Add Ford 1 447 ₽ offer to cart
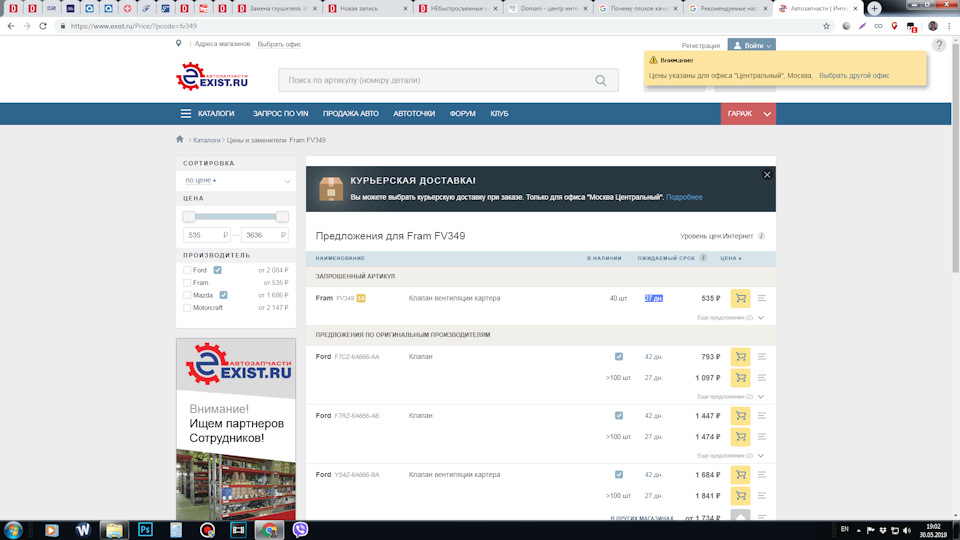The height and width of the screenshot is (540, 960). [x=740, y=416]
